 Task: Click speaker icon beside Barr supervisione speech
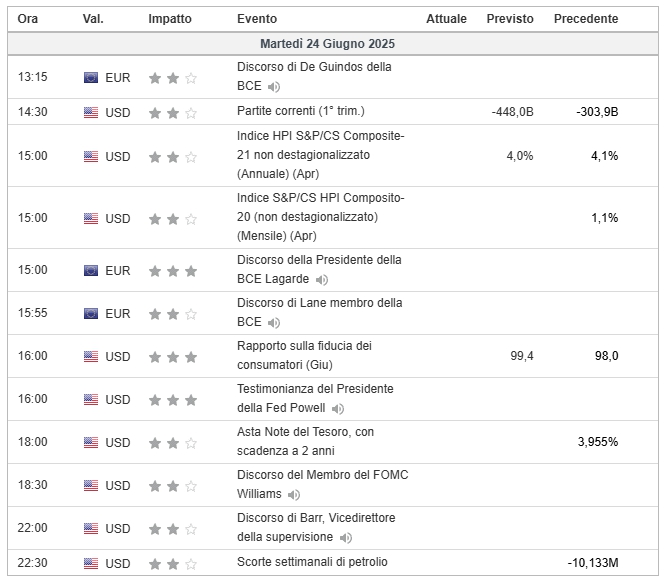pyautogui.click(x=346, y=538)
